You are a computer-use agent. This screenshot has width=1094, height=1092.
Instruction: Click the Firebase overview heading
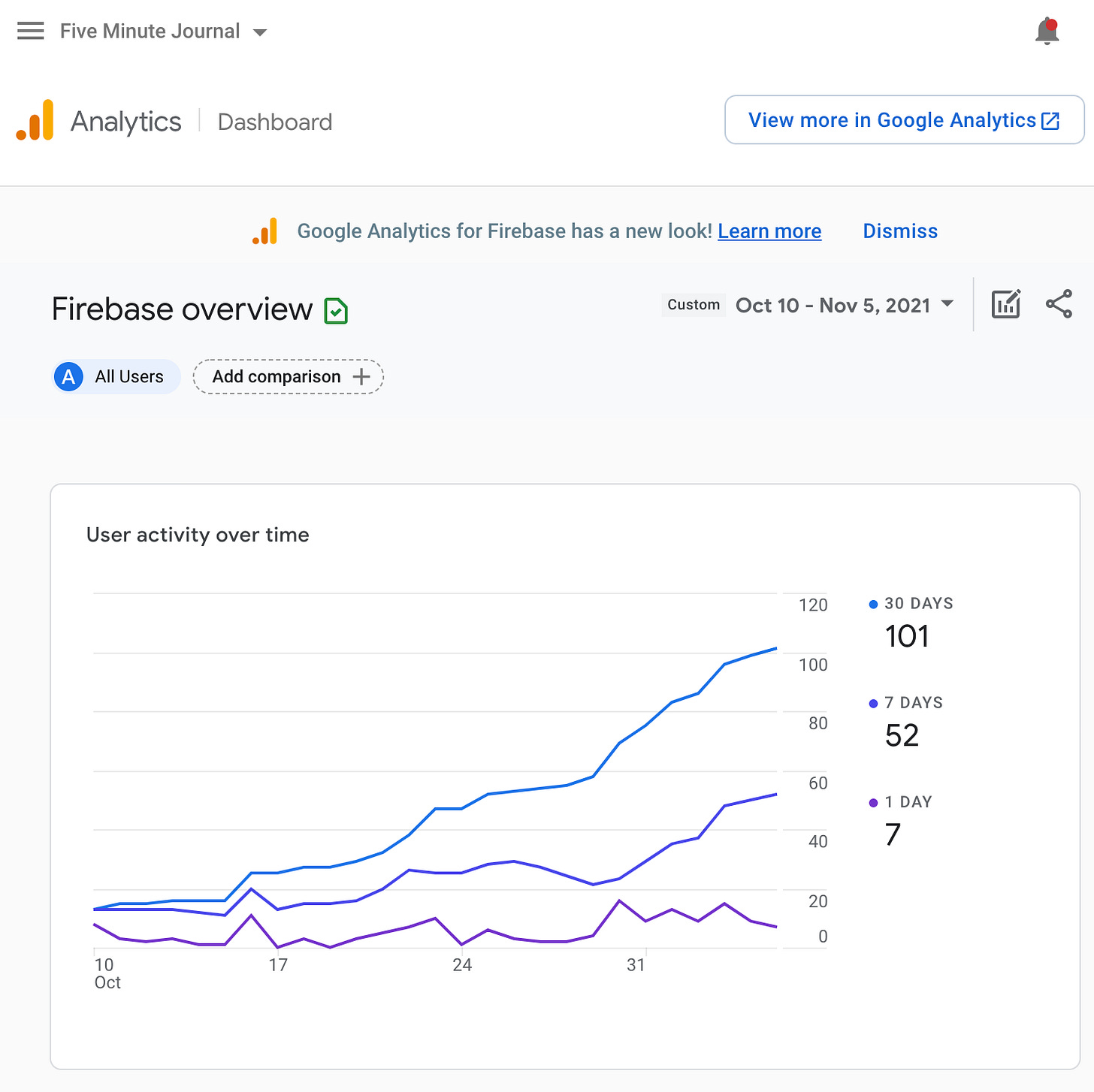pyautogui.click(x=182, y=309)
